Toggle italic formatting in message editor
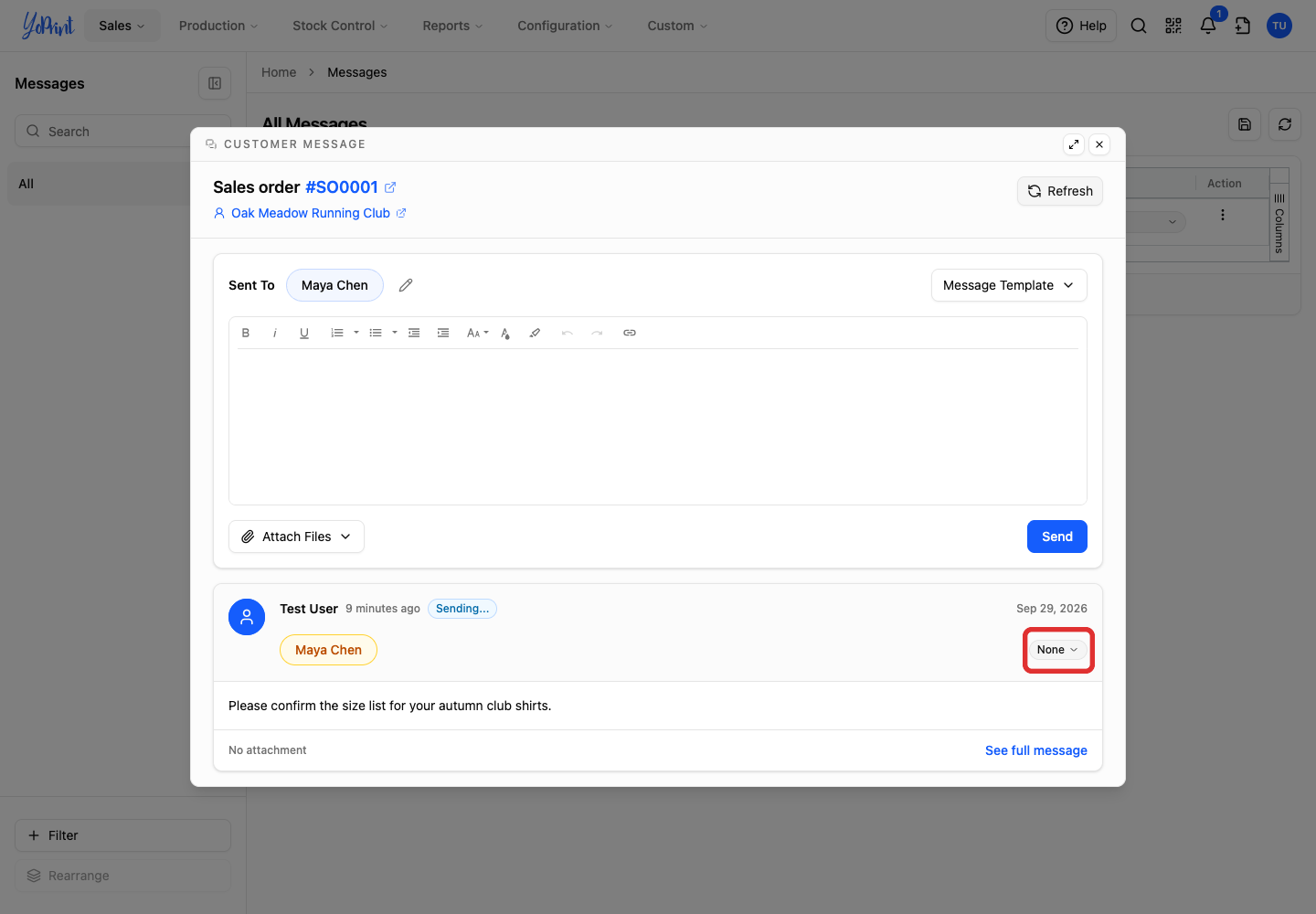This screenshot has width=1316, height=914. point(275,333)
